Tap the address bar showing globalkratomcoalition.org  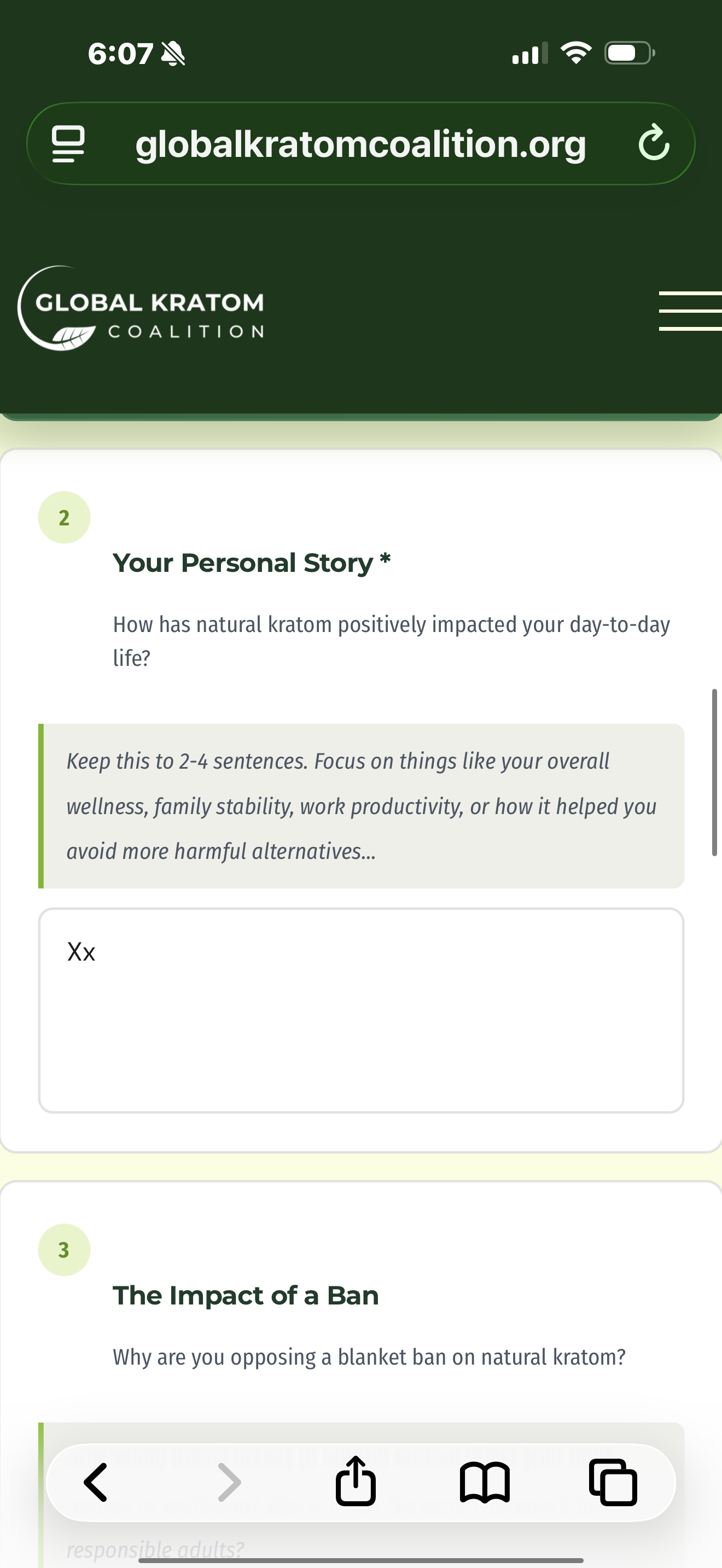361,144
